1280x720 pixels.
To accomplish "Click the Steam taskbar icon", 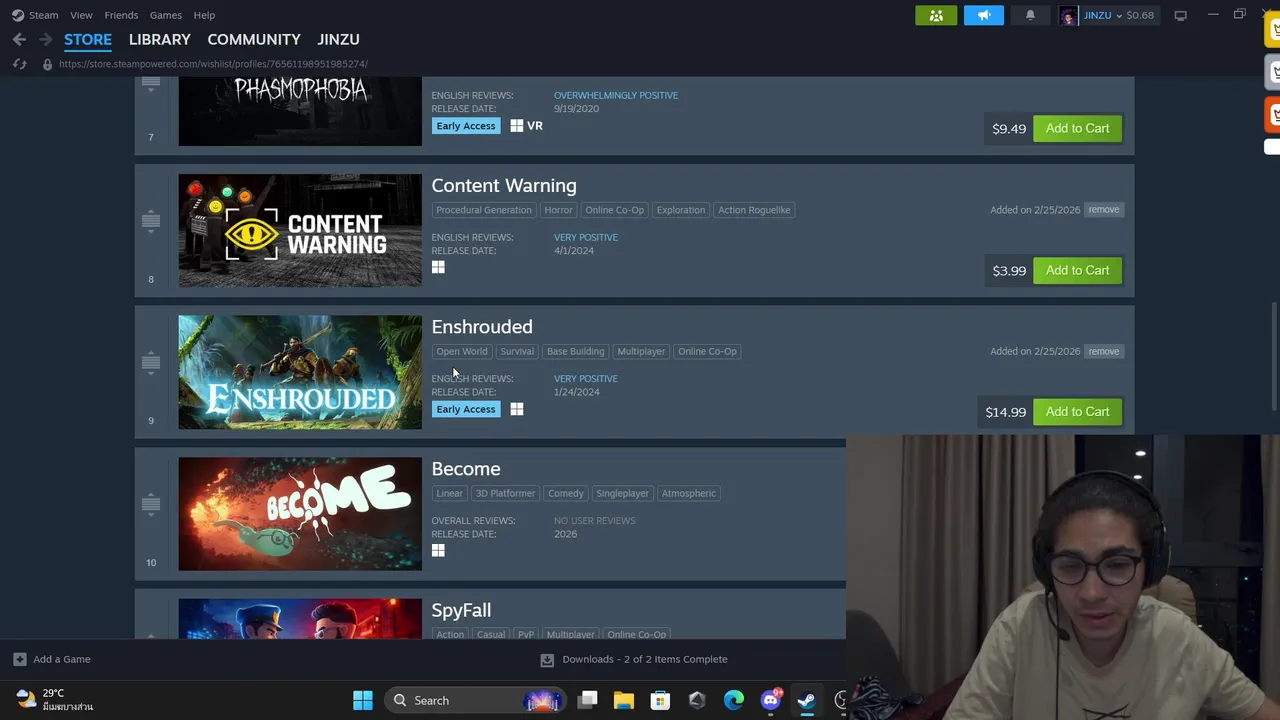I will click(x=806, y=700).
